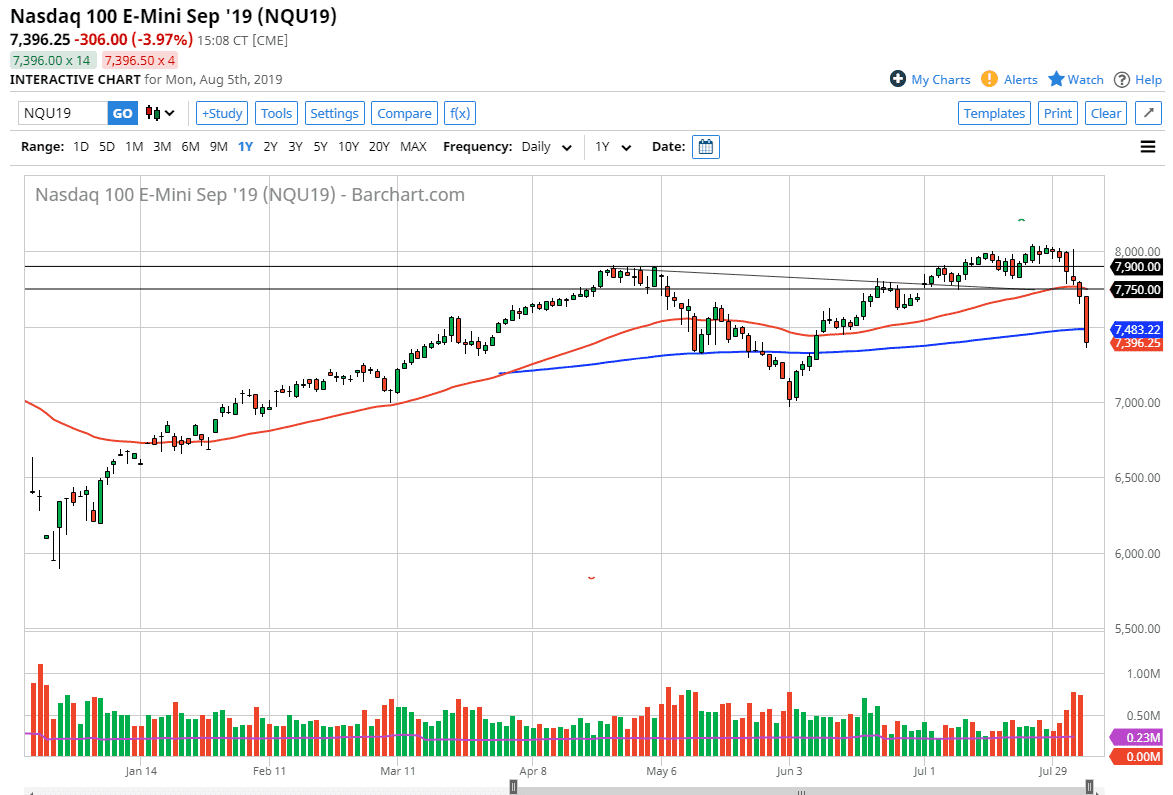Open the calendar date picker icon

click(707, 146)
